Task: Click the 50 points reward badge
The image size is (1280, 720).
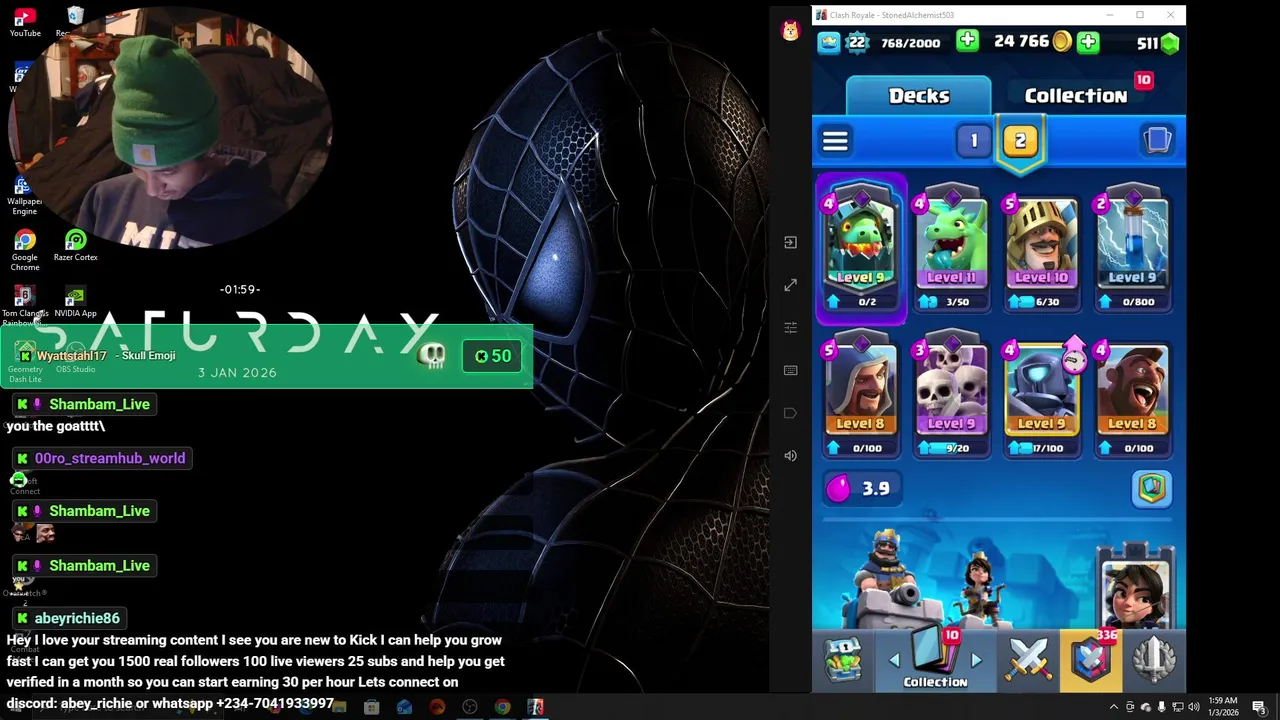Action: pyautogui.click(x=492, y=356)
